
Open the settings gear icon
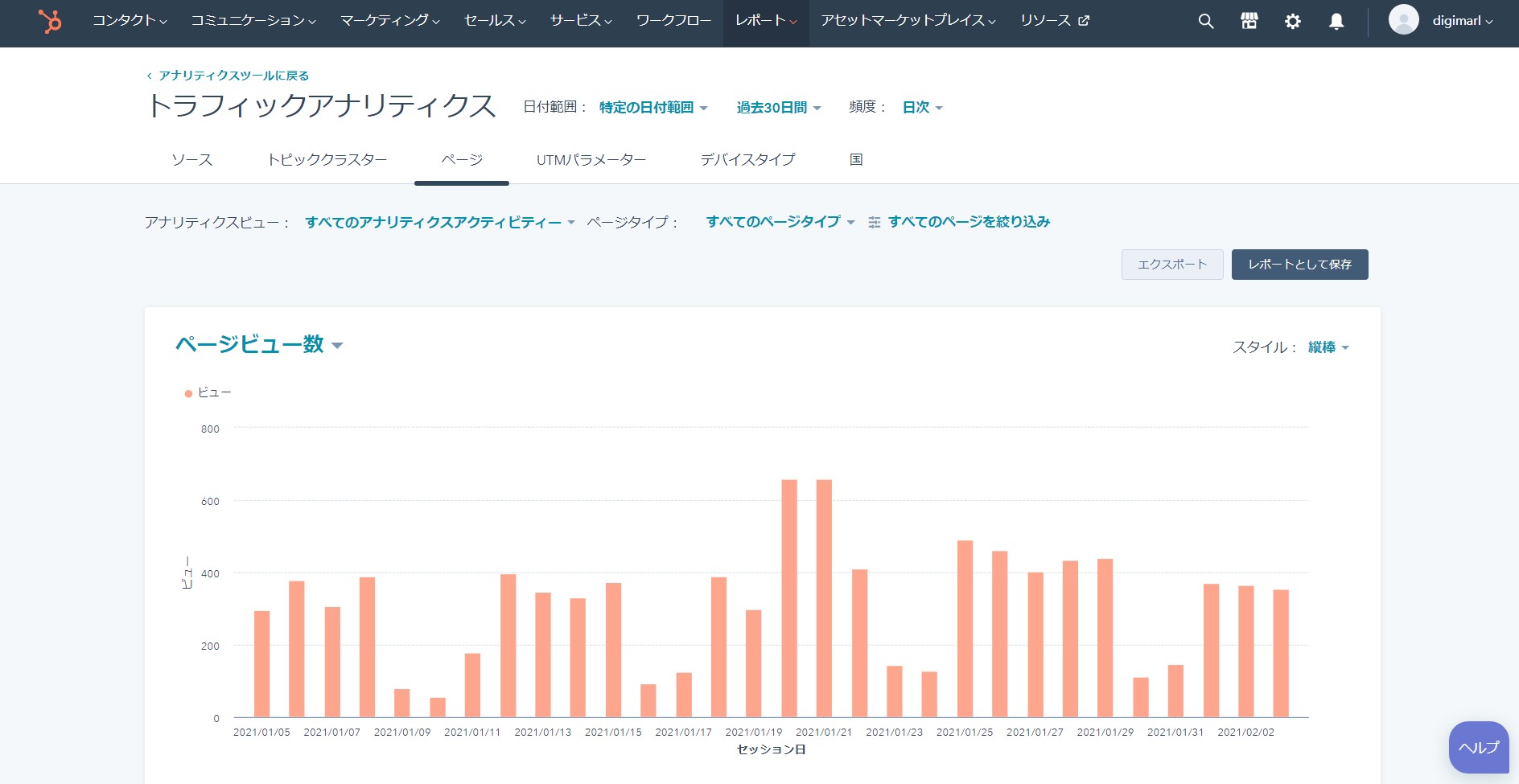click(x=1292, y=22)
